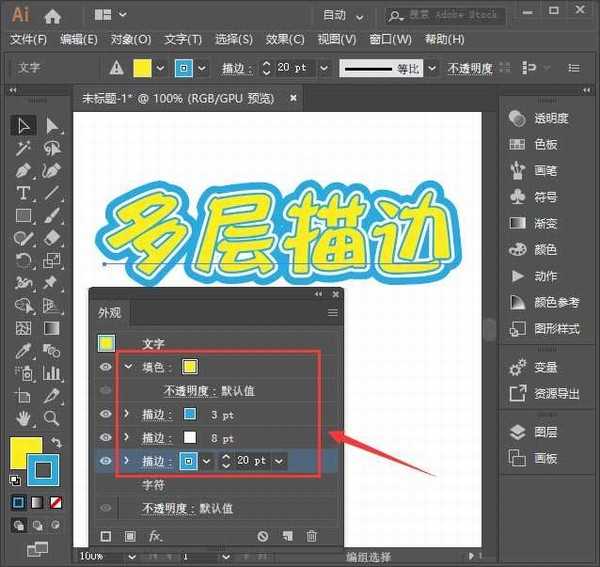Open the 图层 panel
This screenshot has width=600, height=567.
(533, 432)
